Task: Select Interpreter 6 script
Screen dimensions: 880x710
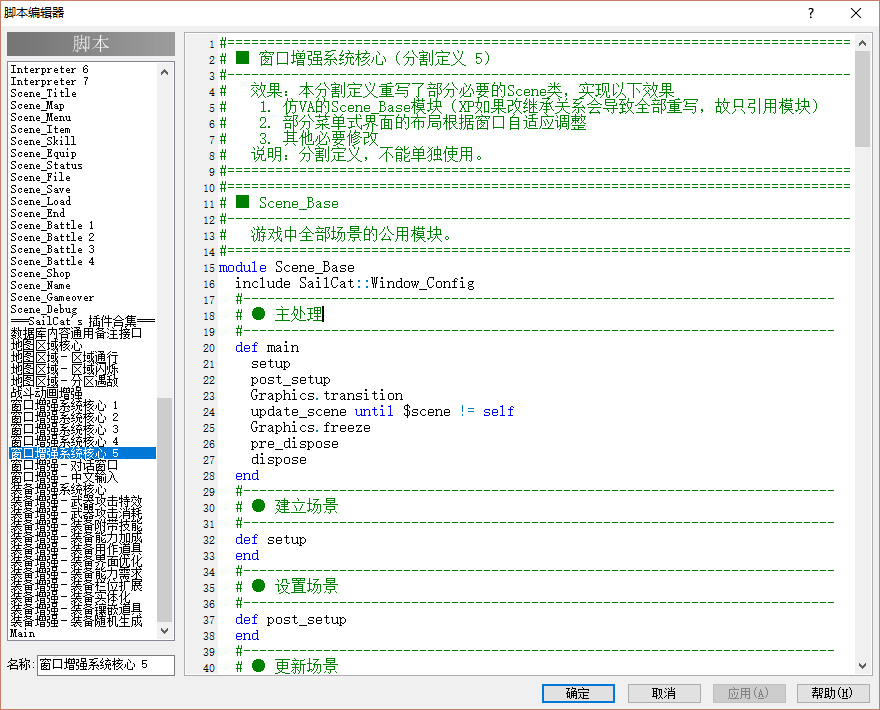Action: point(49,70)
